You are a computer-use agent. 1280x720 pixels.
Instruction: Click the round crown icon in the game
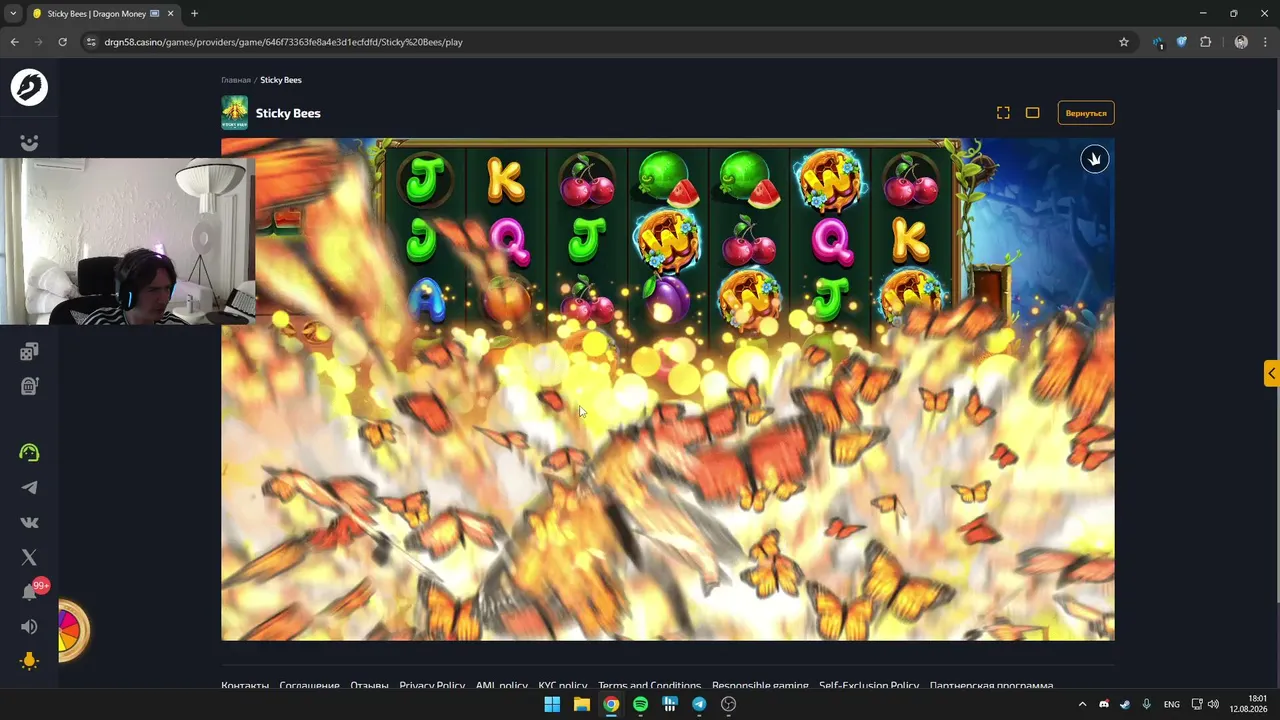click(1095, 160)
